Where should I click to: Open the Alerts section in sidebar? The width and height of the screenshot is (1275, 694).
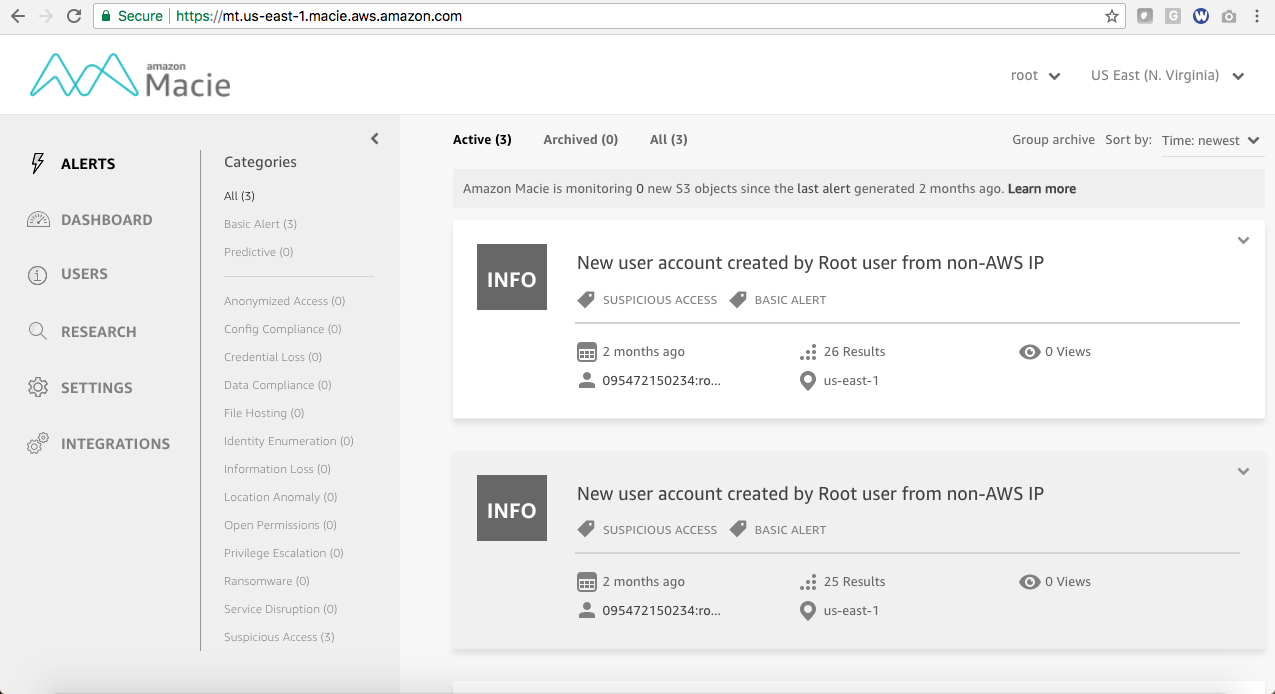88,164
